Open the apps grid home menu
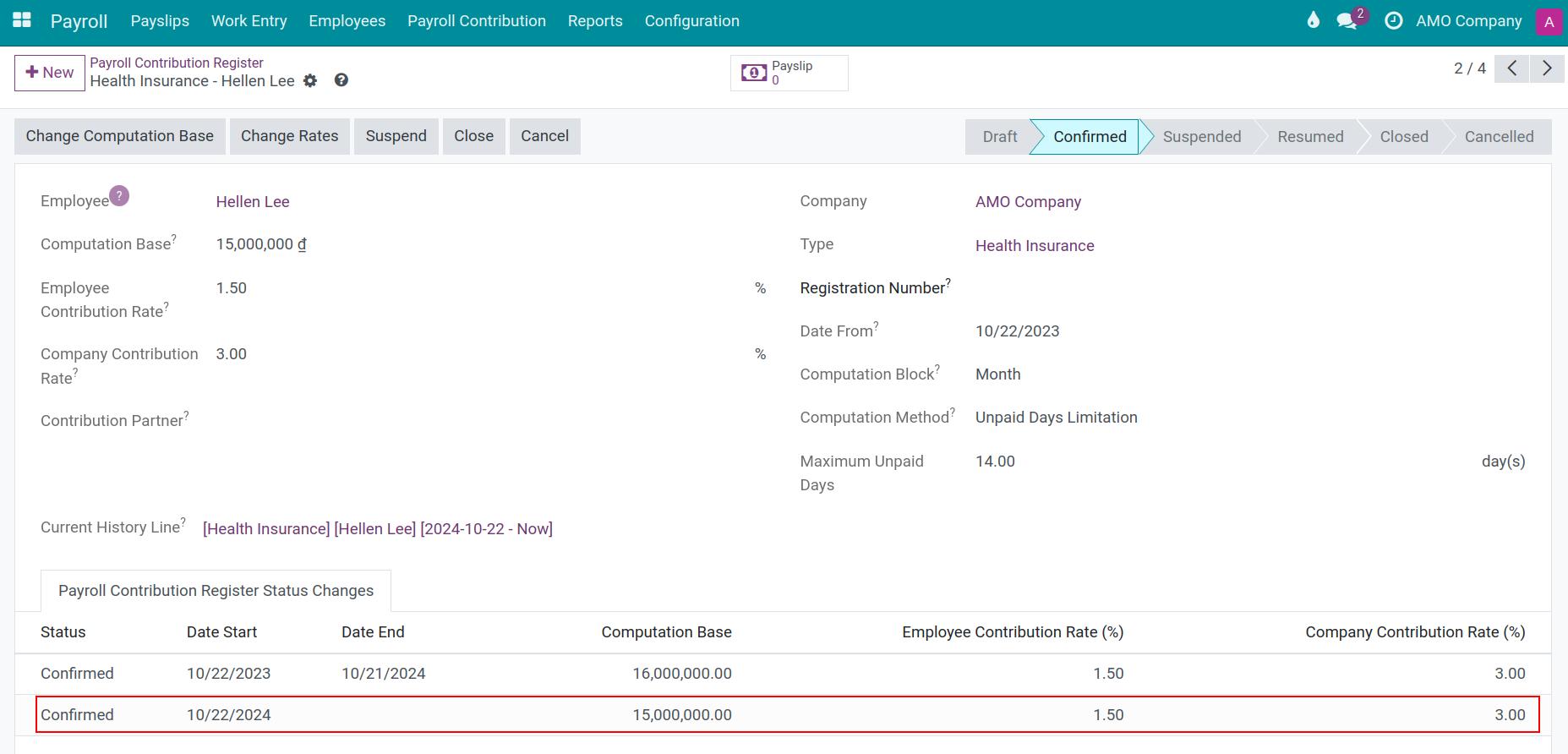This screenshot has width=1568, height=754. (22, 20)
